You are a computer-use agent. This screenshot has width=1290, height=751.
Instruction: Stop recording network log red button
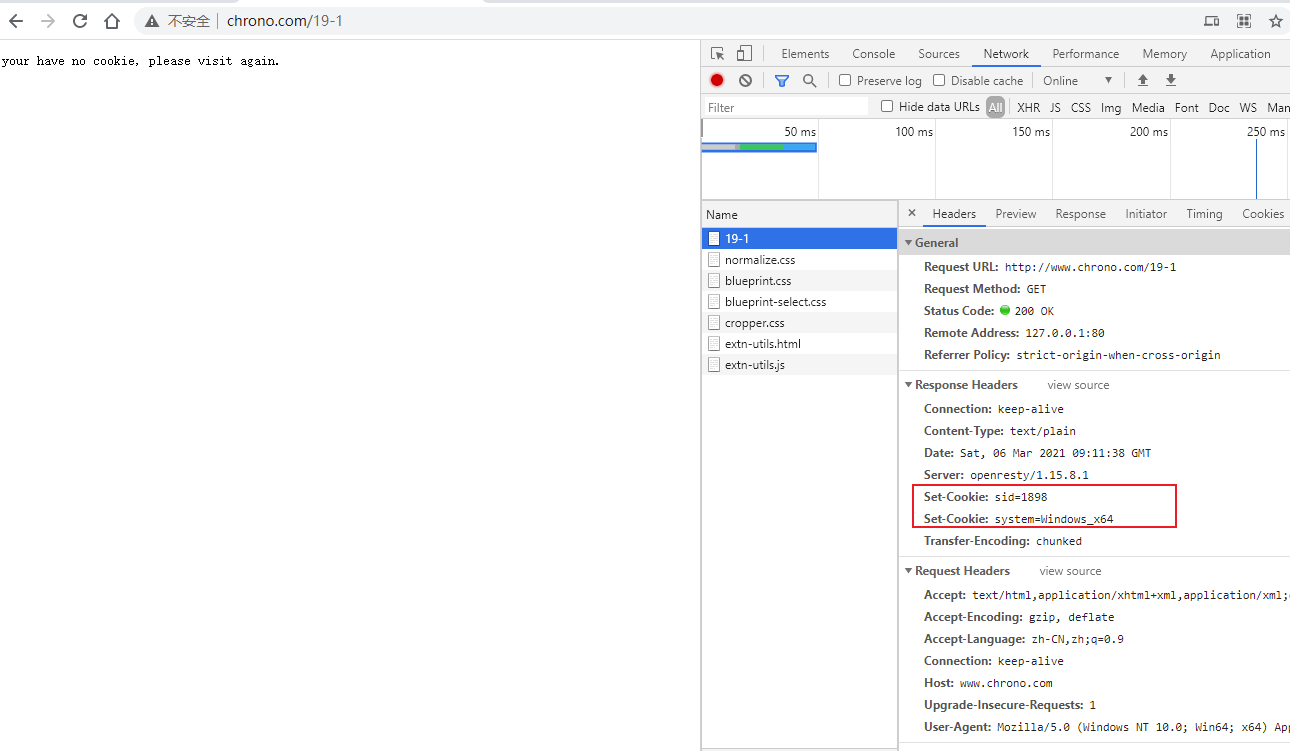point(717,81)
